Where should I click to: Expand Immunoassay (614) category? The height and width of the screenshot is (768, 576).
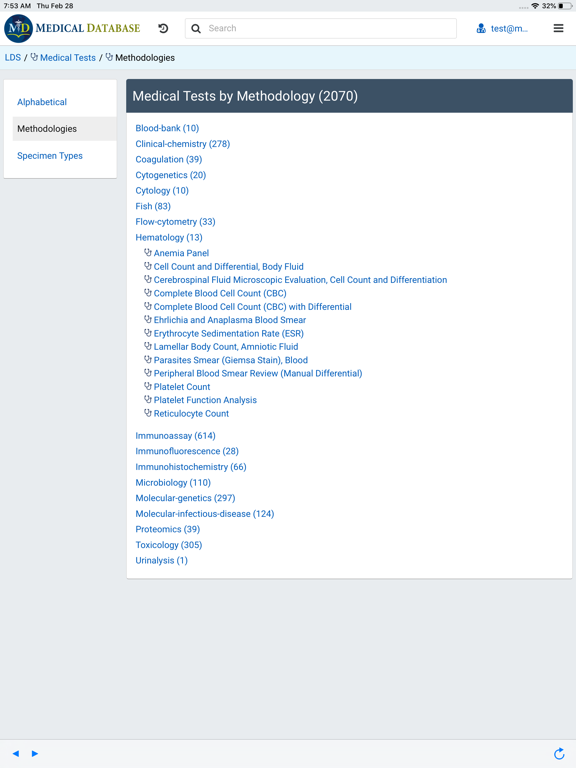[x=175, y=435]
